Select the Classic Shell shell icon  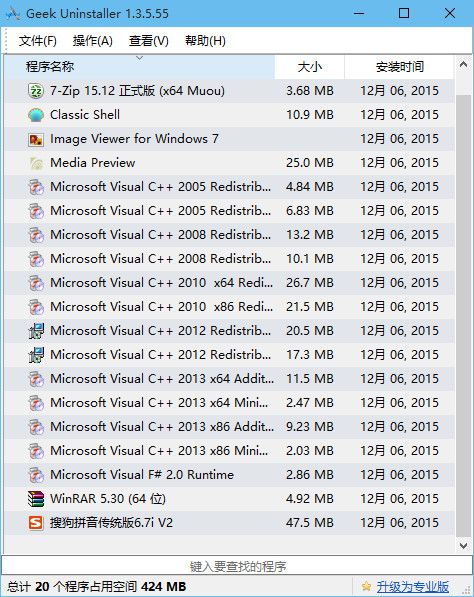(x=36, y=115)
